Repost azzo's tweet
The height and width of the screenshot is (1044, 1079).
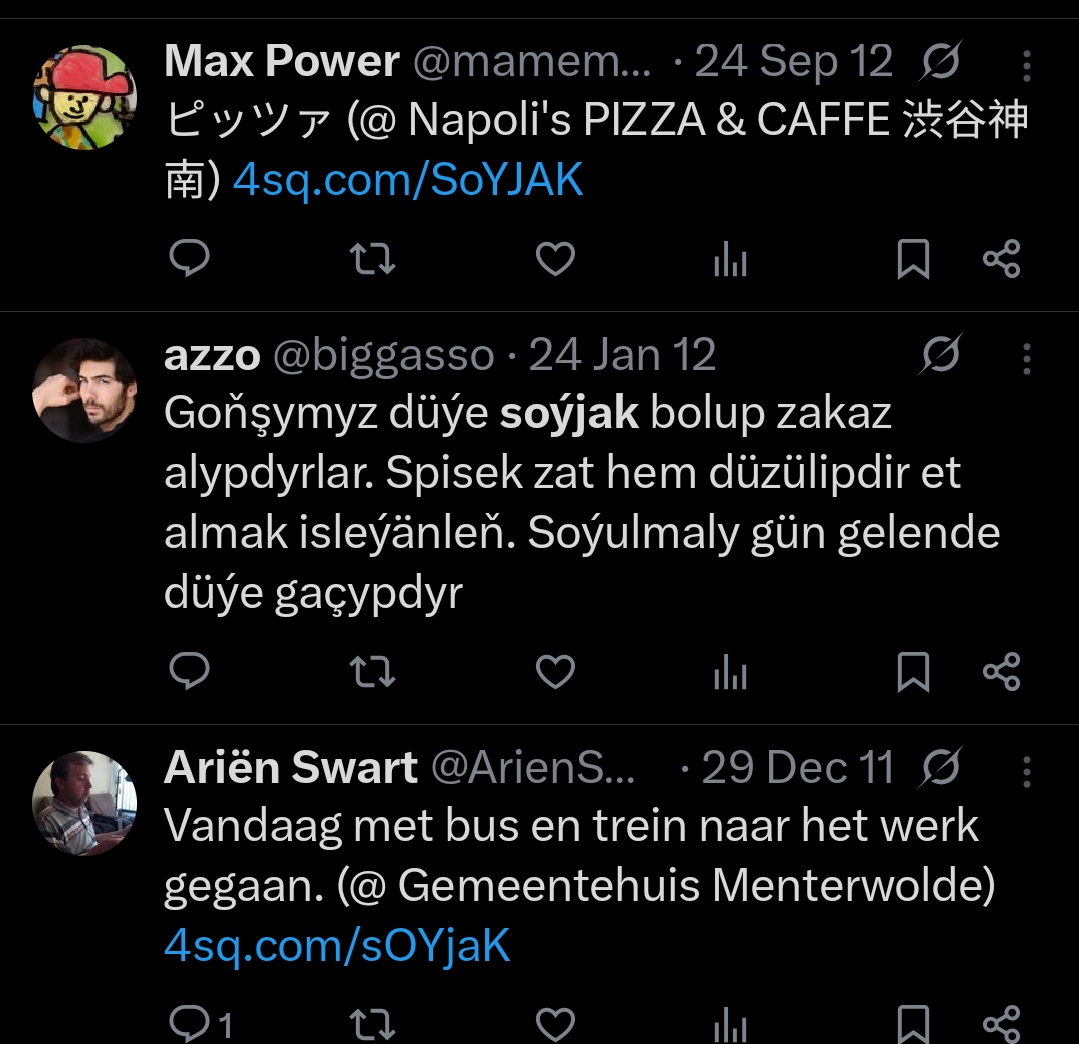(372, 672)
